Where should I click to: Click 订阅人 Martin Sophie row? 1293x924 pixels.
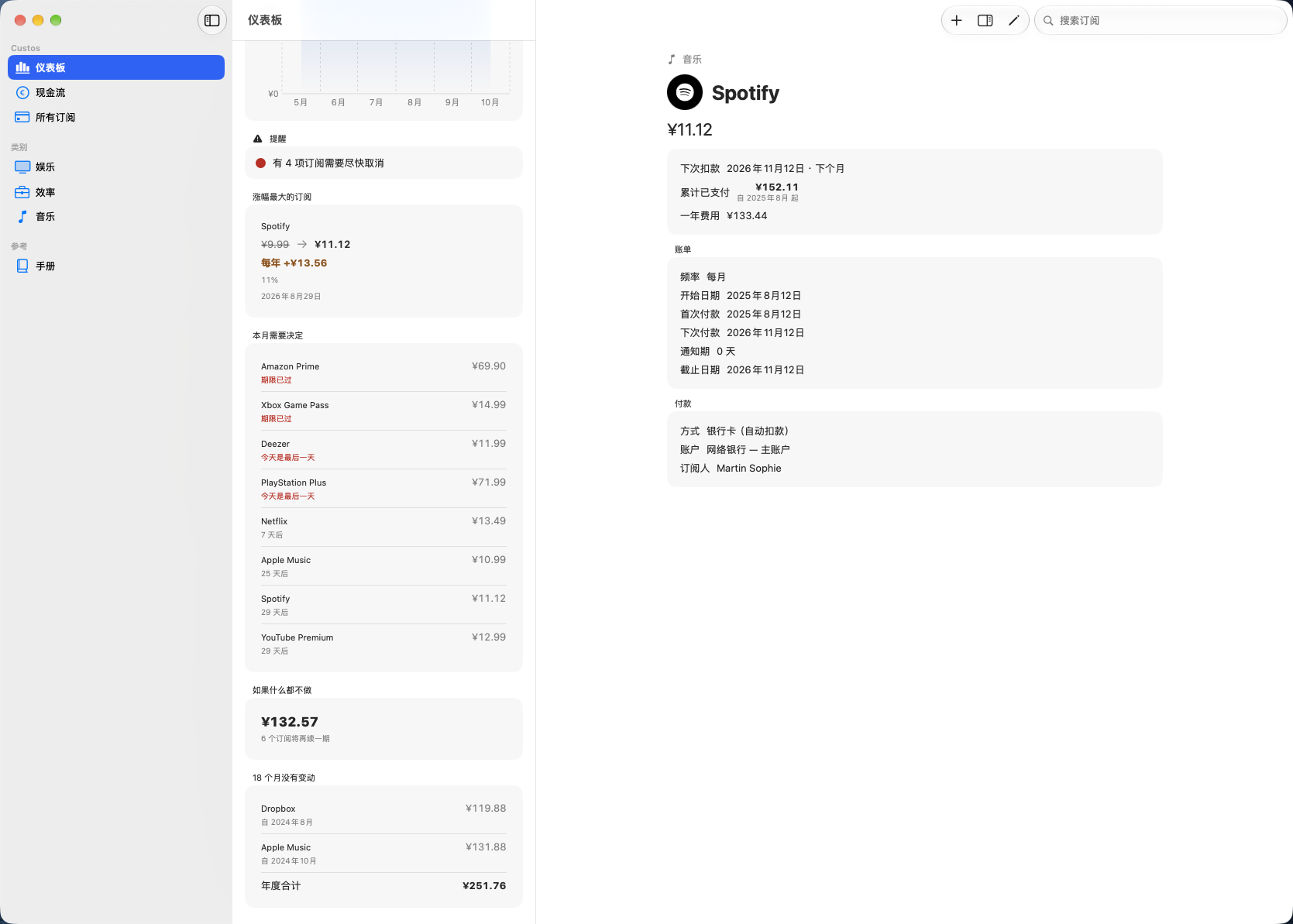[731, 469]
